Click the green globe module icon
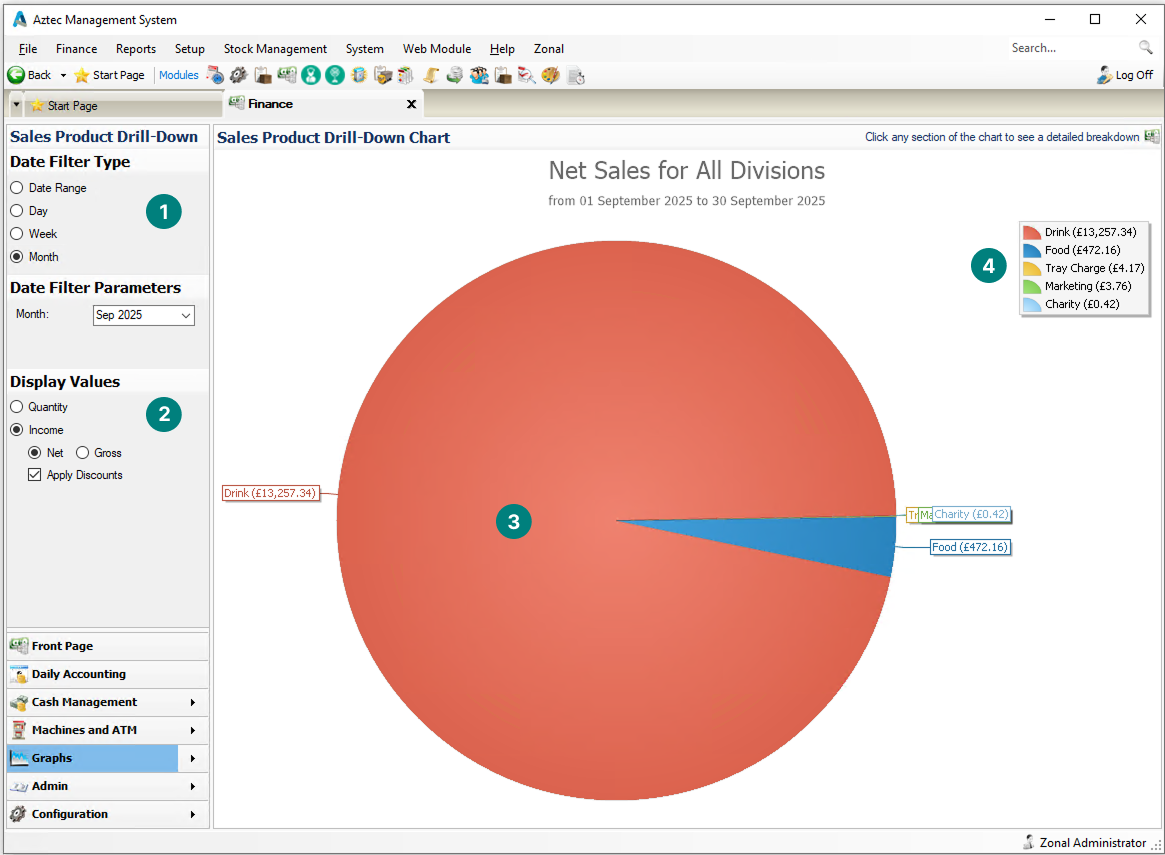Image resolution: width=1165 pixels, height=855 pixels. 335,75
